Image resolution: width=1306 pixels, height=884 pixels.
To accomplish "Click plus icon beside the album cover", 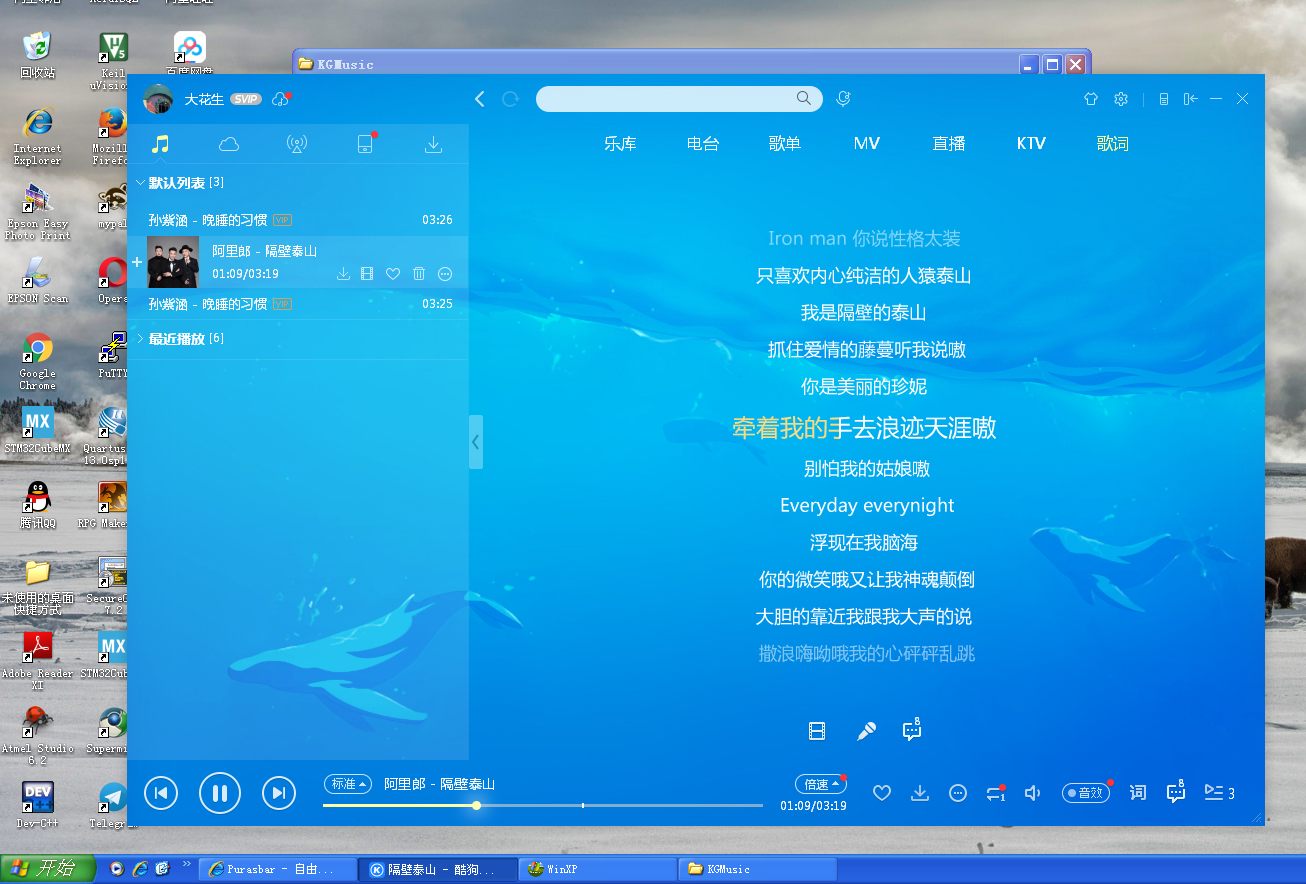I will 137,262.
